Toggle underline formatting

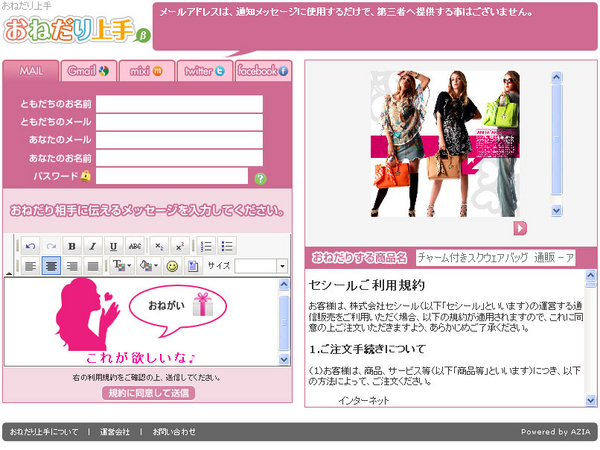point(113,246)
